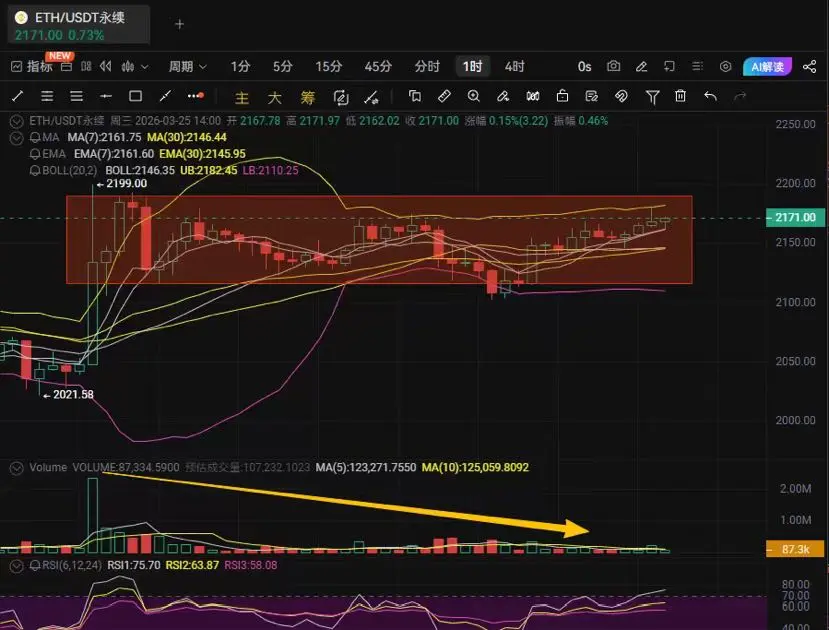The width and height of the screenshot is (829, 630).
Task: Click the 87.3k volume axis label
Action: point(795,549)
